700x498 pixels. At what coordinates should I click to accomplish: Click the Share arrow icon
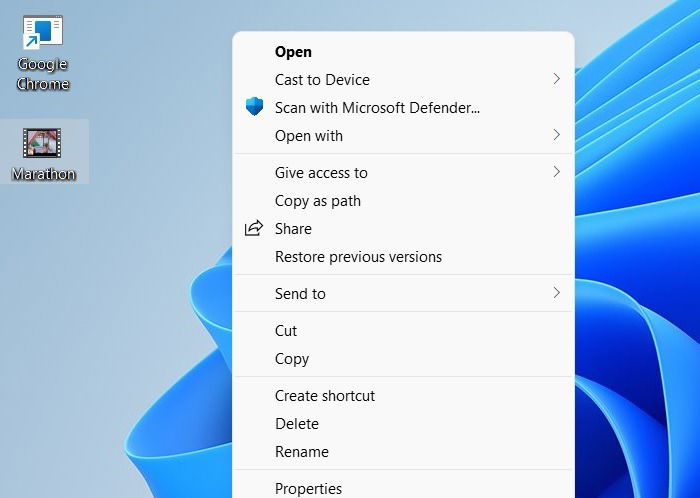(x=254, y=228)
